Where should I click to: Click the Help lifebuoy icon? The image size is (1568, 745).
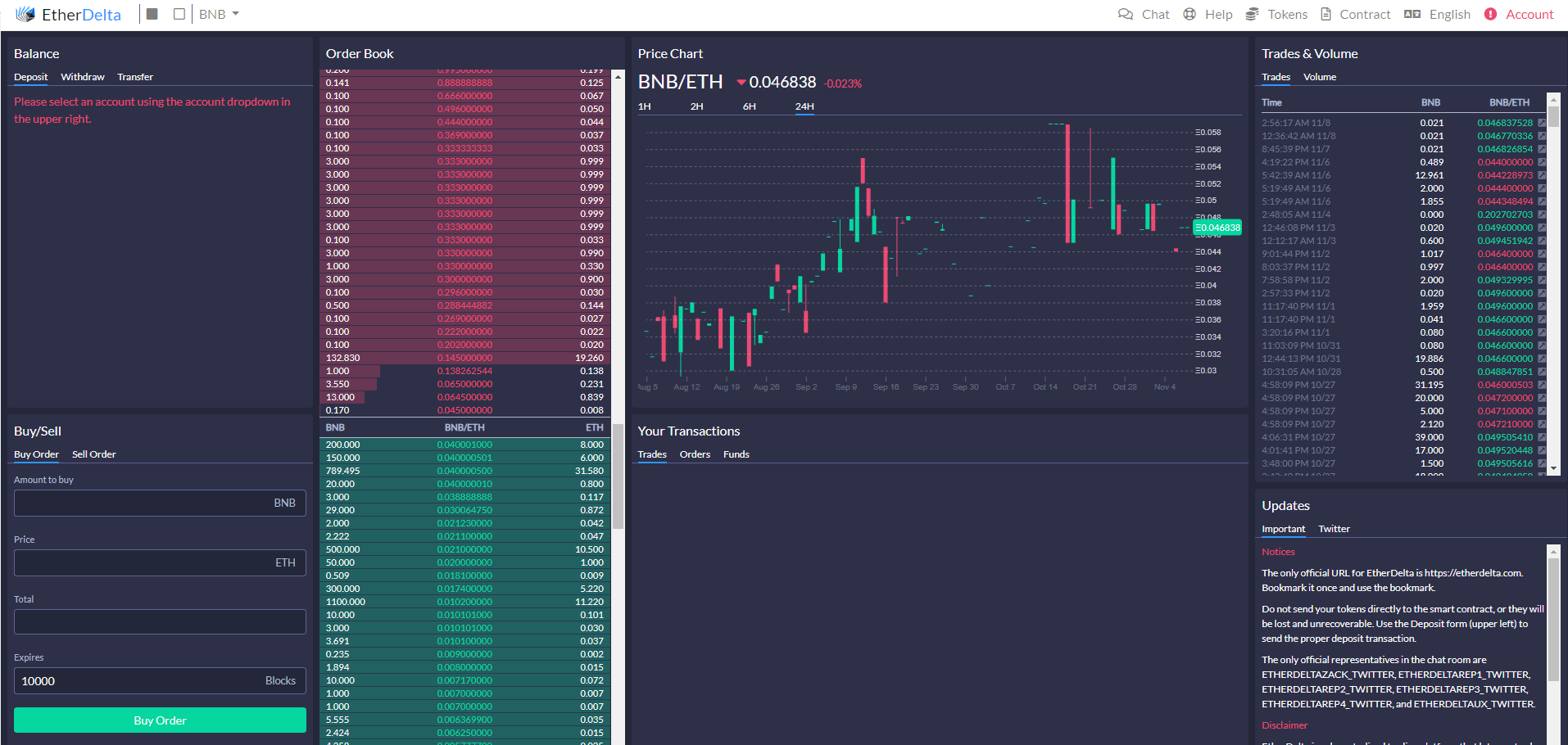[x=1190, y=14]
